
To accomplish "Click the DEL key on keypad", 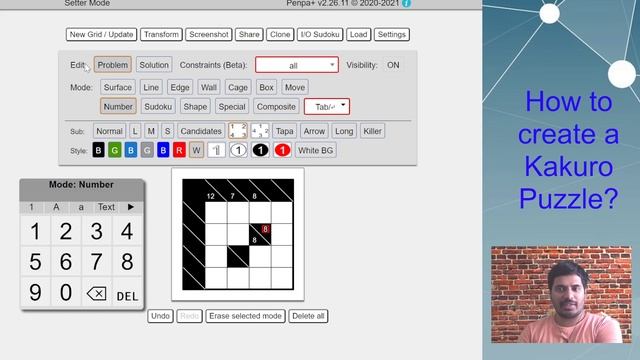I will coord(127,296).
